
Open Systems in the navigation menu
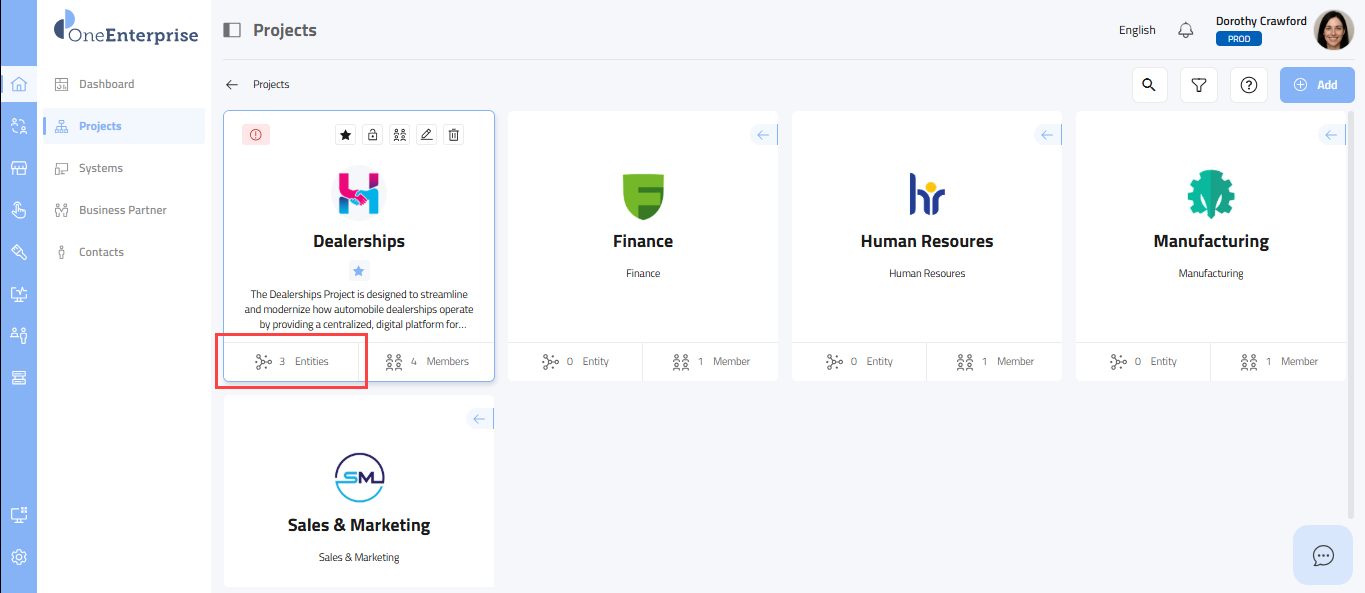(x=101, y=168)
